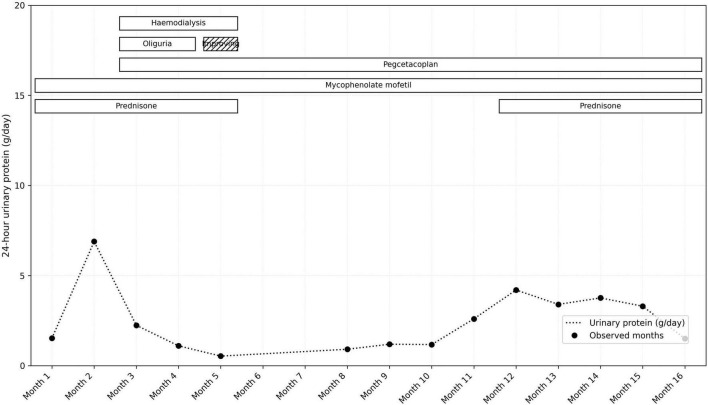The width and height of the screenshot is (708, 405).
Task: Click the 'Observed months' legend entry
Action: (x=615, y=335)
